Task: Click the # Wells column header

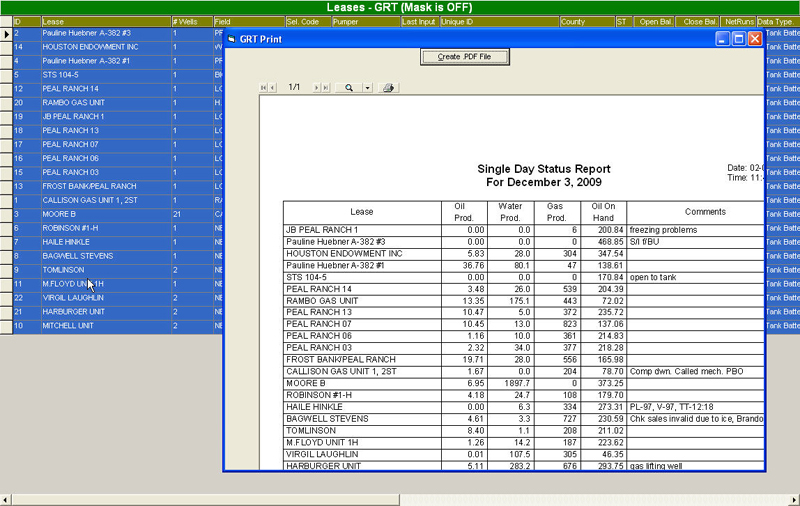Action: tap(192, 21)
